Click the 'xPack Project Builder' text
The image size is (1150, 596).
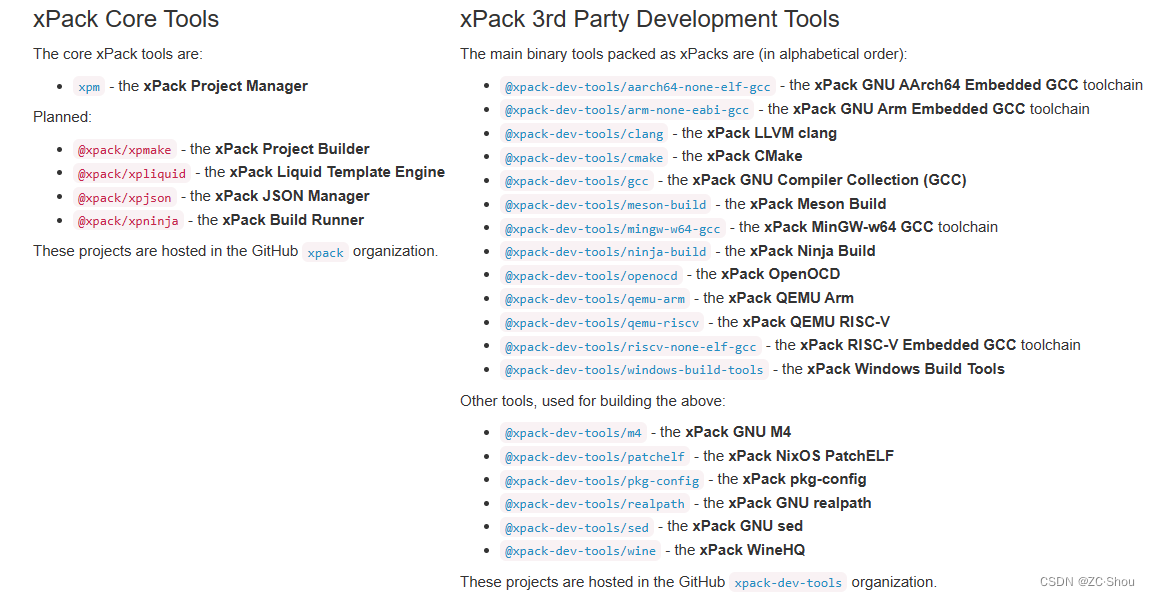(293, 149)
